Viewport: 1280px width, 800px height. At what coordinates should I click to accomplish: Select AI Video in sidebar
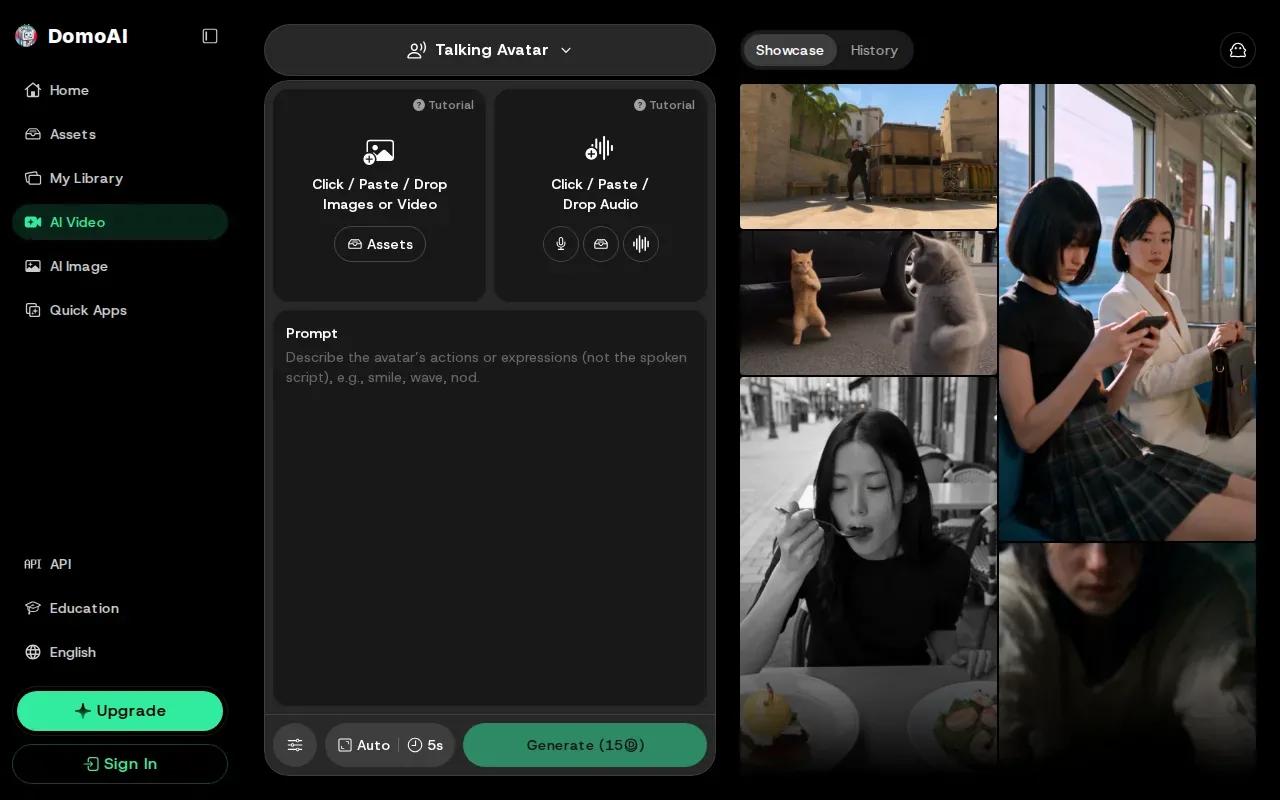click(120, 222)
